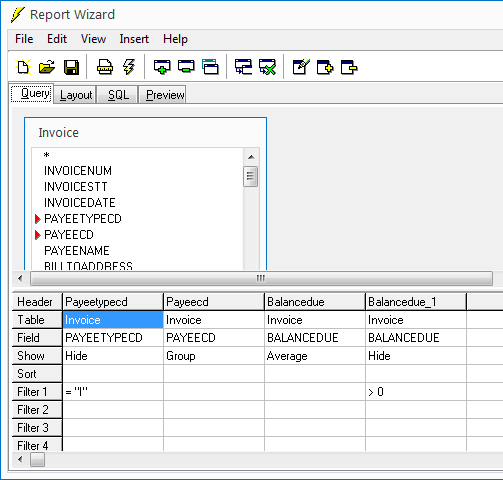503x480 pixels.
Task: Click the Filter 1 cell containing > 0
Action: click(x=416, y=392)
